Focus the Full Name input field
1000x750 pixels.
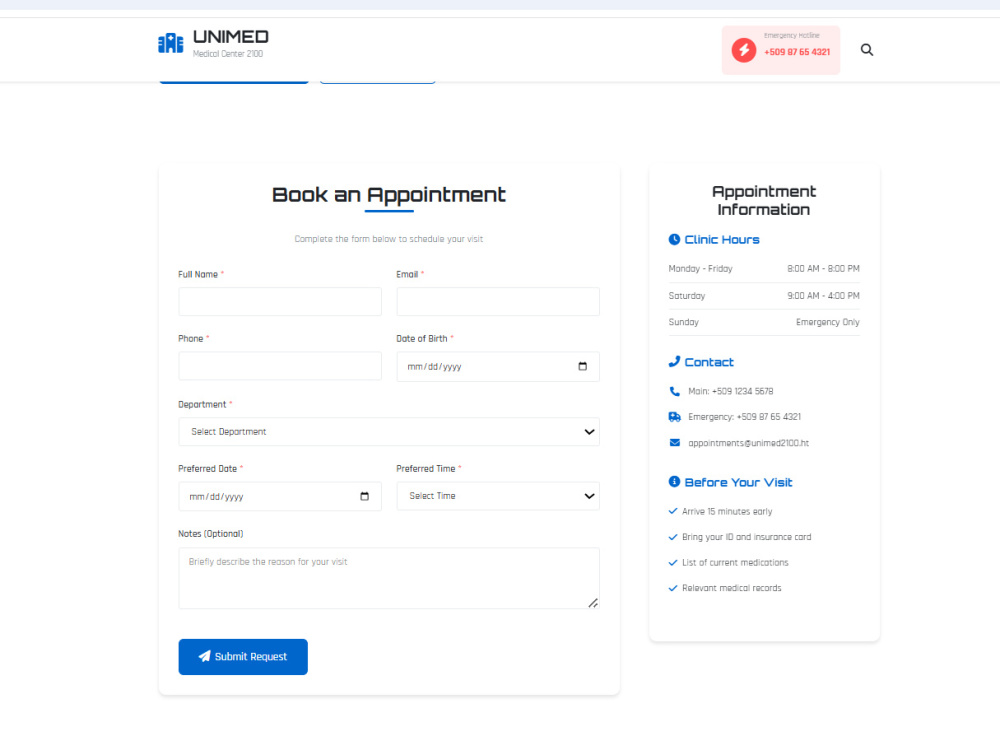[280, 302]
